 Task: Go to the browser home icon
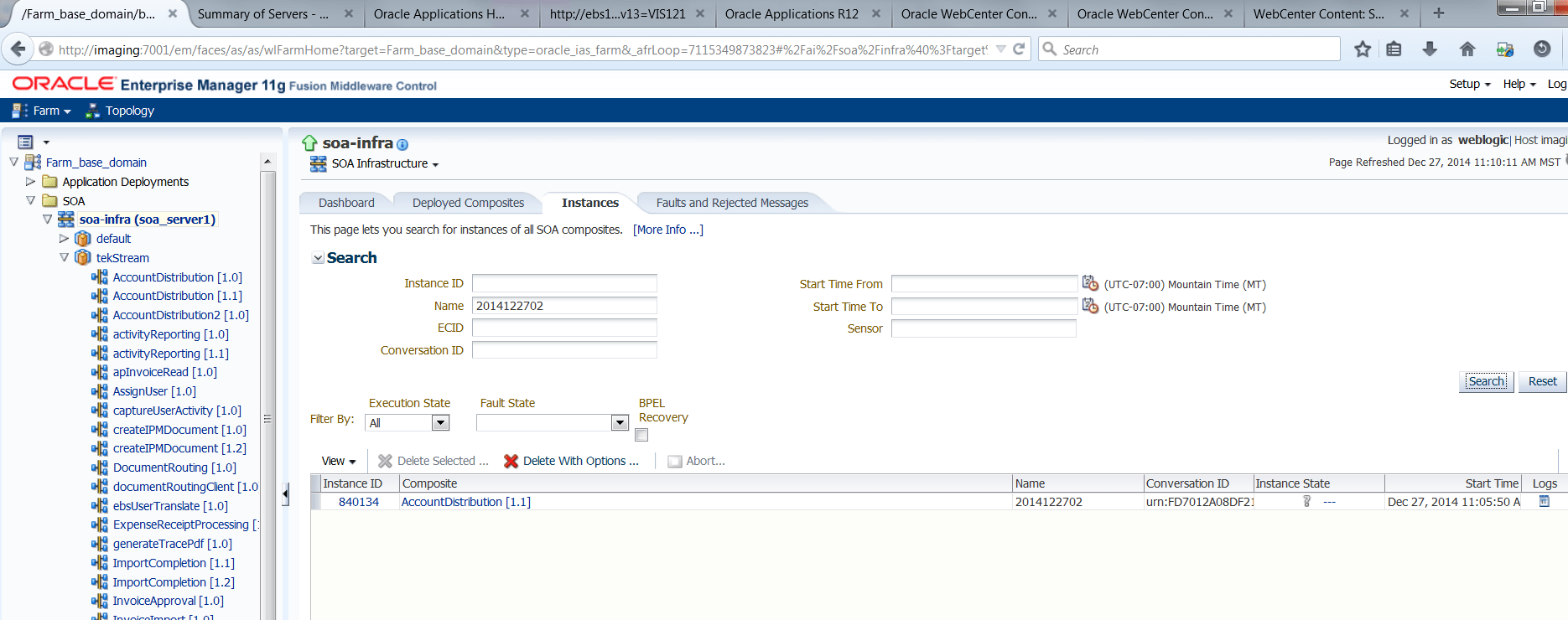(x=1467, y=49)
